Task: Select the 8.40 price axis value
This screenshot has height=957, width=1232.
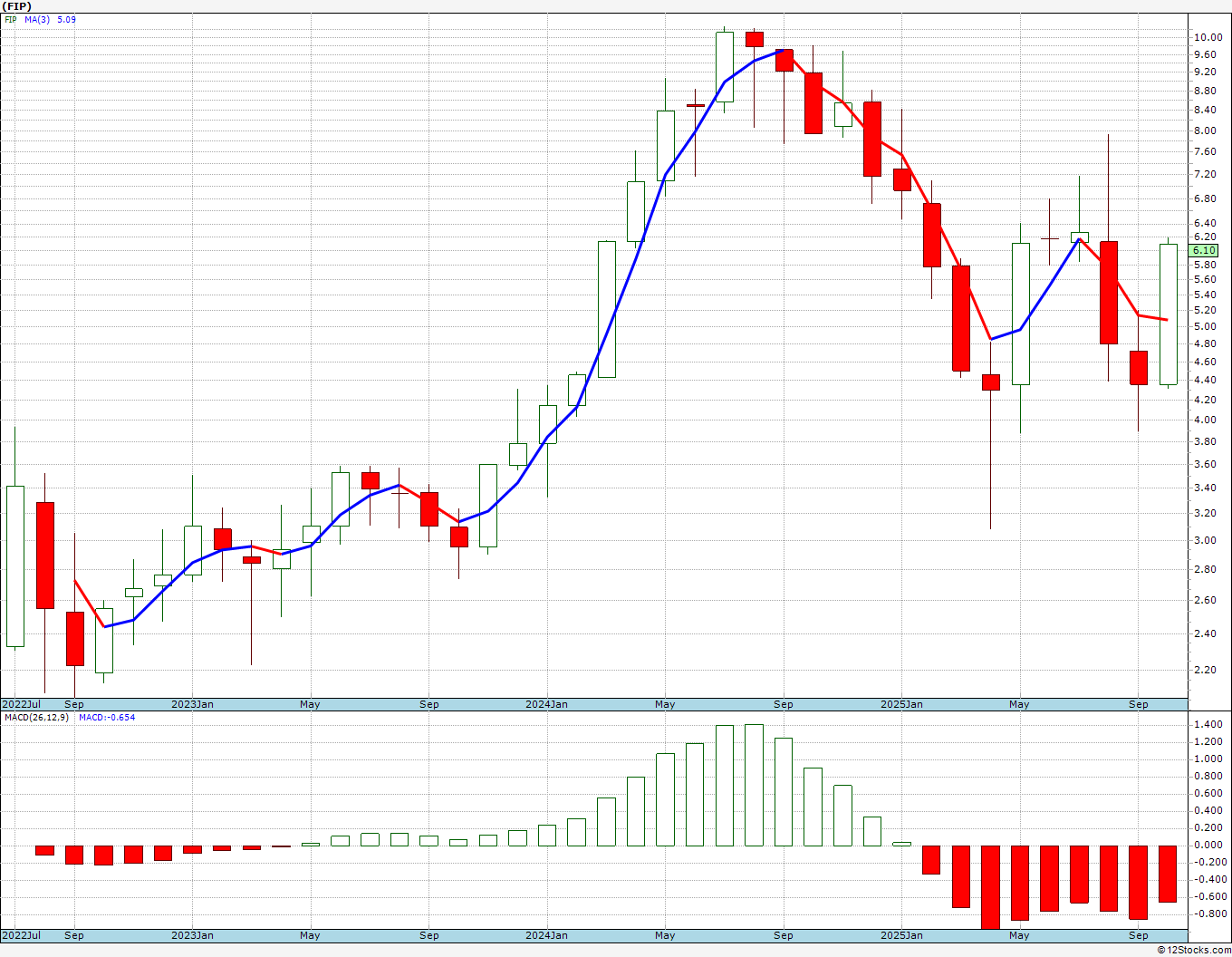Action: point(1205,110)
